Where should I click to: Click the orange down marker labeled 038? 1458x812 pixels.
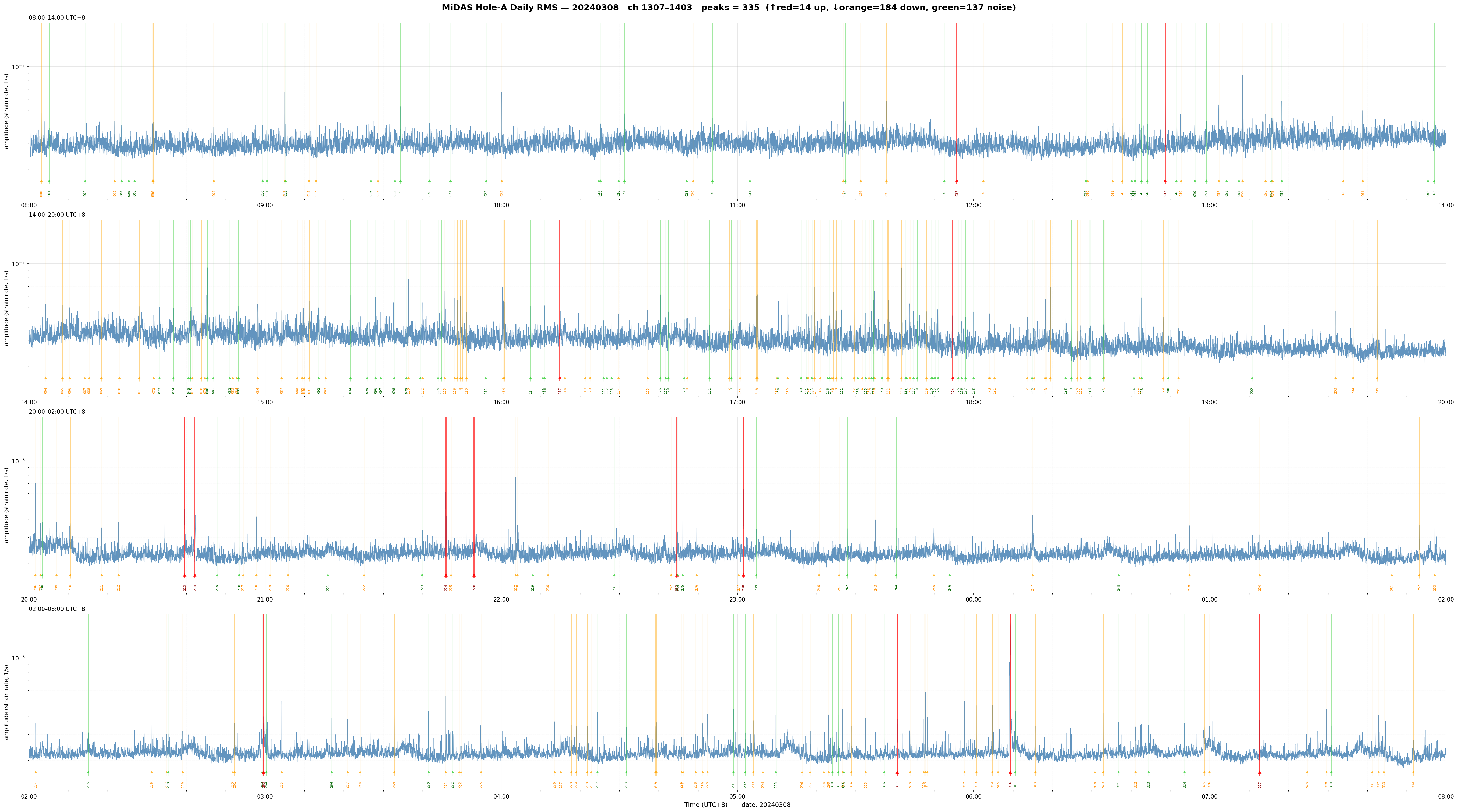tap(983, 181)
